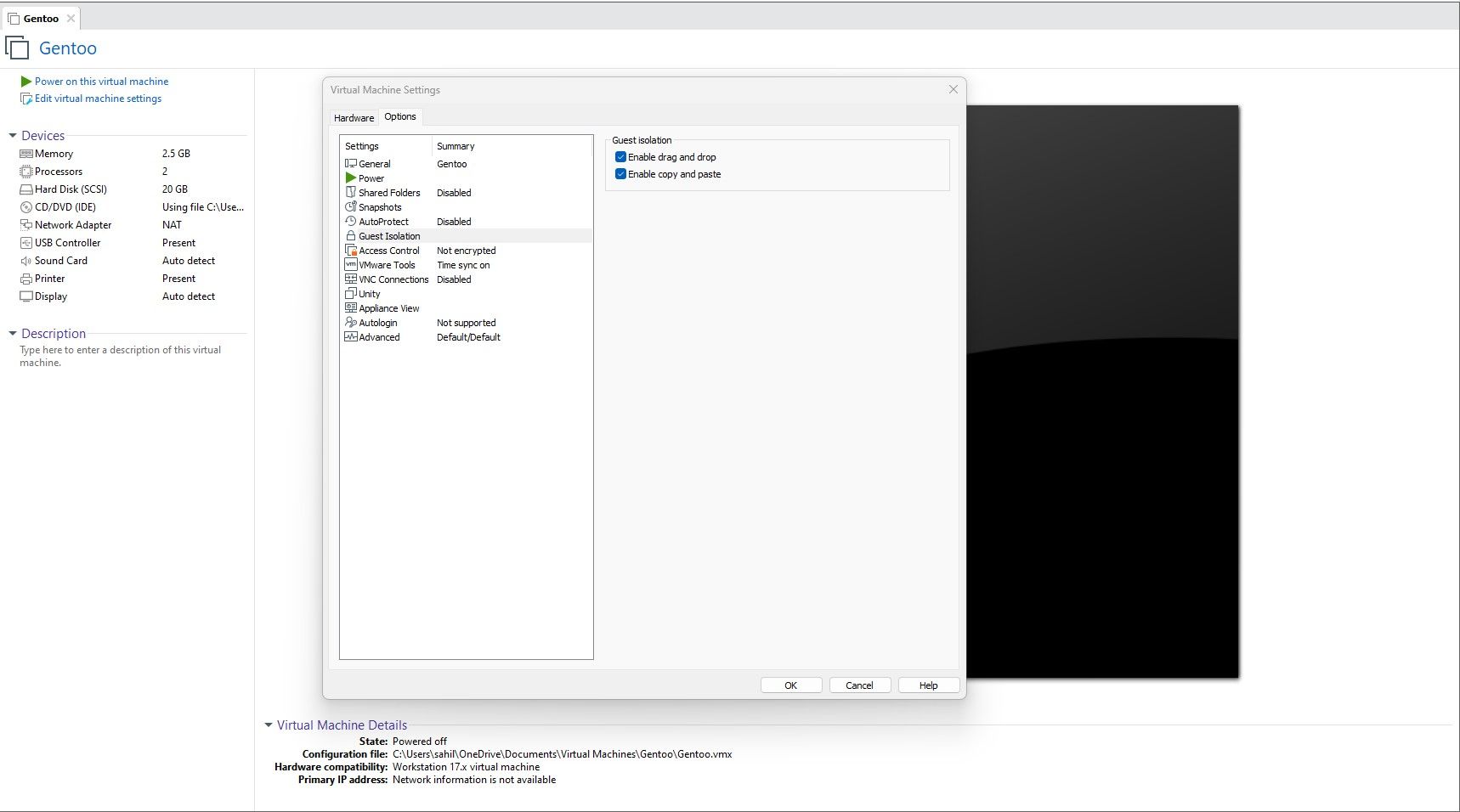1460x812 pixels.
Task: Disable the Enable drag and drop checkbox
Action: [621, 156]
